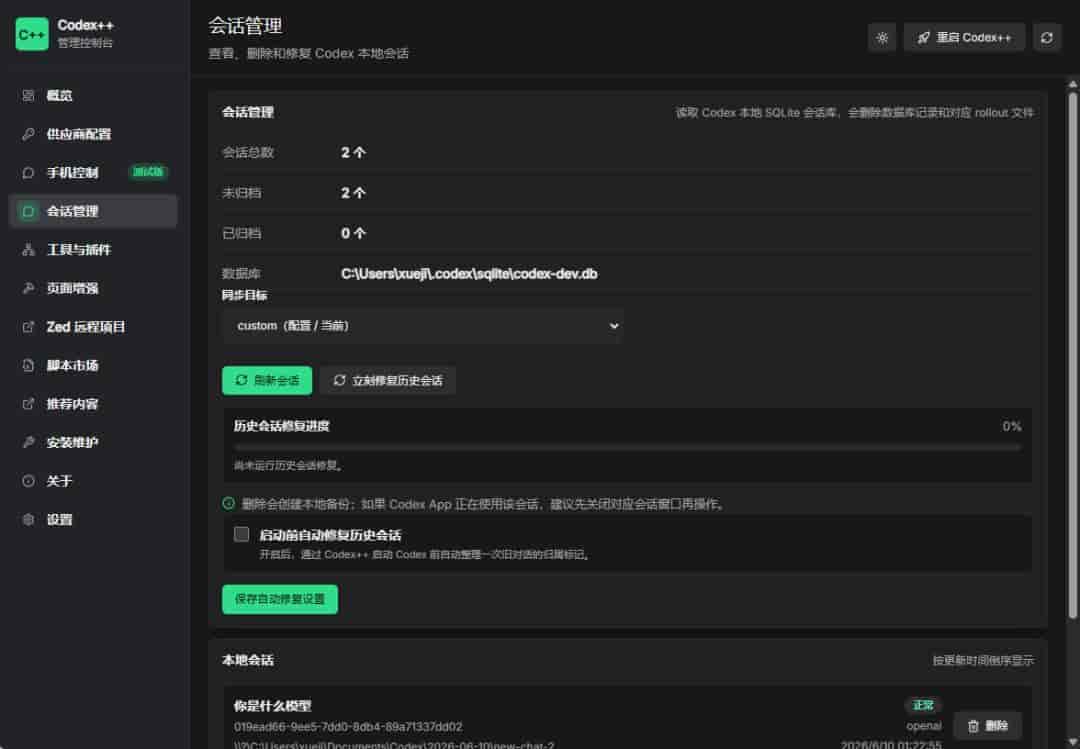
Task: Click 按更新时间倒序显示 text
Action: click(x=983, y=660)
